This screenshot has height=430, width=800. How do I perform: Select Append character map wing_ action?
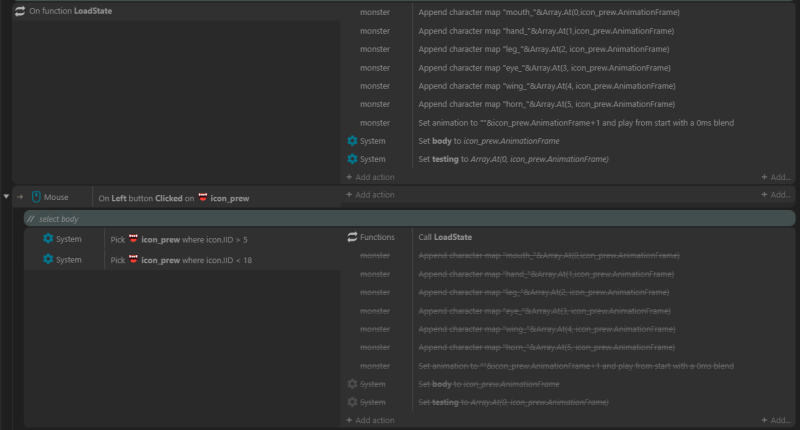click(547, 86)
